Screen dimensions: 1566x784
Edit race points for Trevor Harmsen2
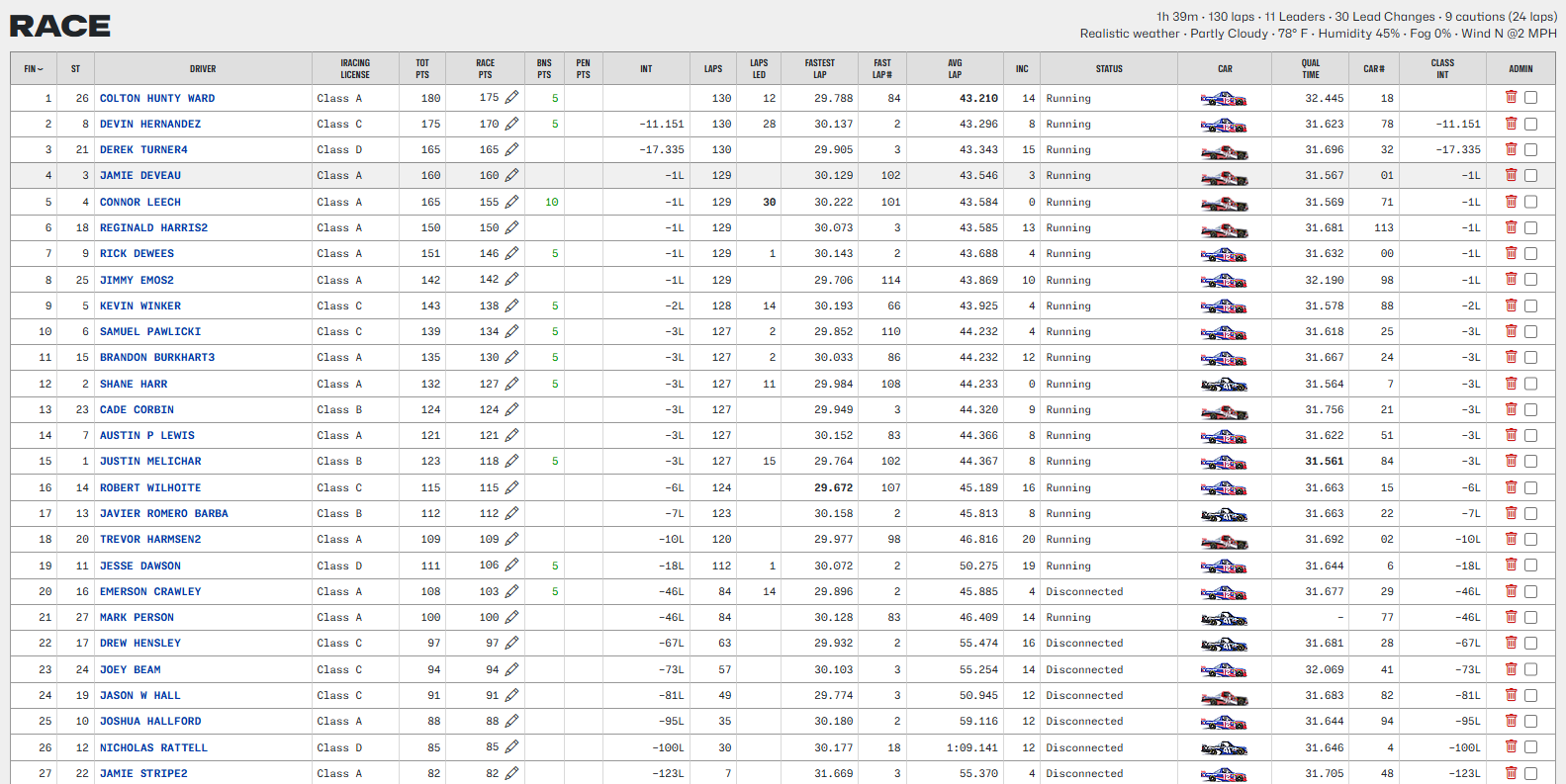coord(511,539)
